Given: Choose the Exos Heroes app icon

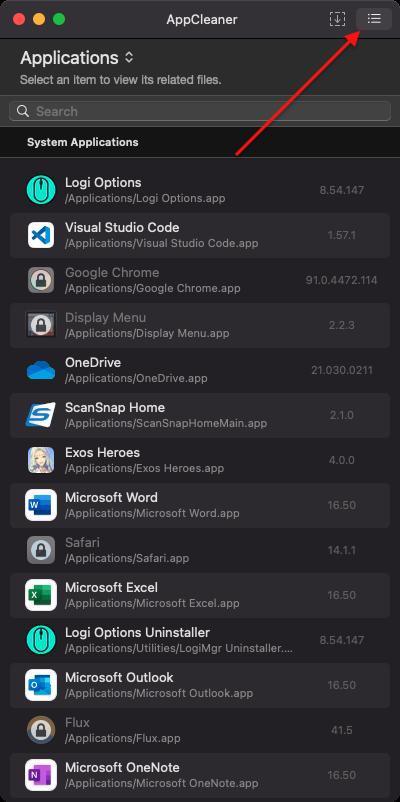Looking at the screenshot, I should click(41, 460).
